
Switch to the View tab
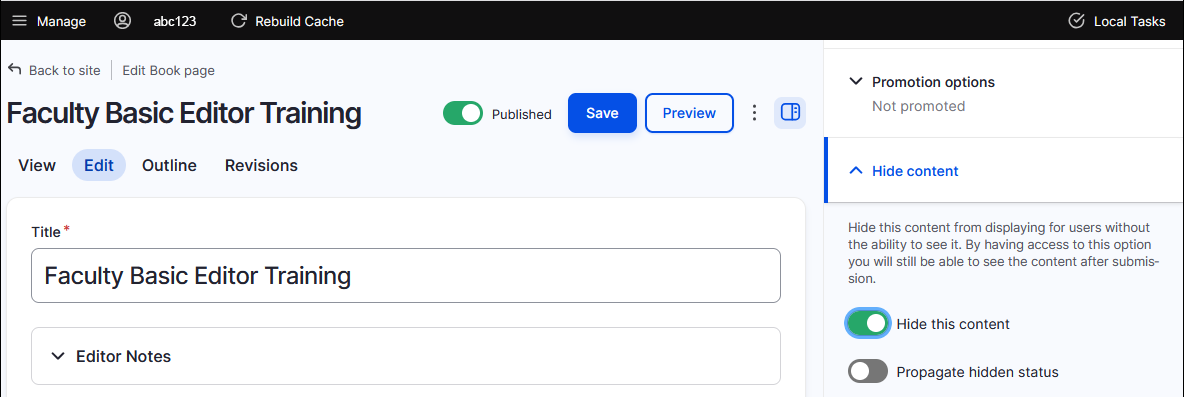pyautogui.click(x=37, y=165)
